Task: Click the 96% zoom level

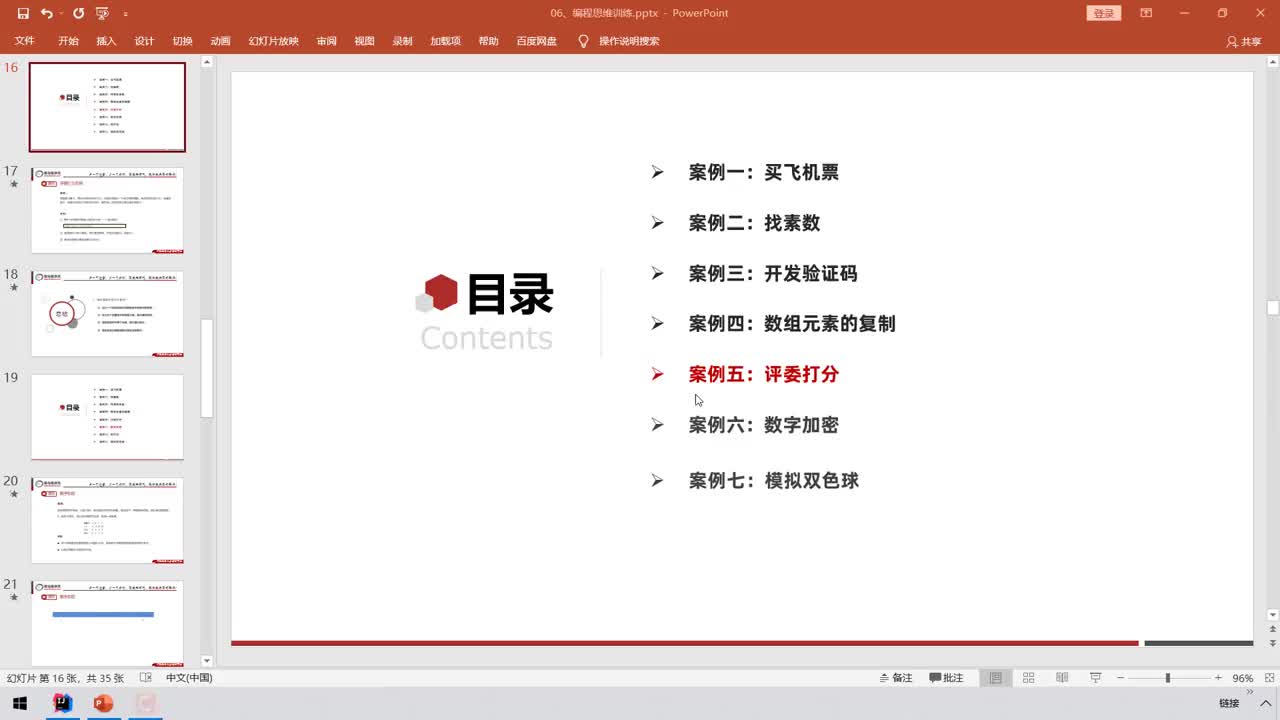Action: click(1243, 678)
